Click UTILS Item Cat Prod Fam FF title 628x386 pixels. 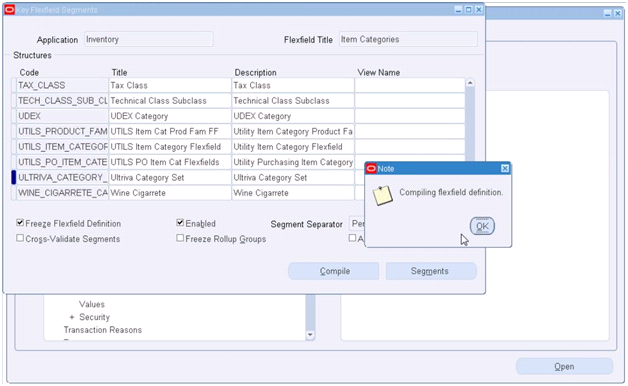pos(170,131)
